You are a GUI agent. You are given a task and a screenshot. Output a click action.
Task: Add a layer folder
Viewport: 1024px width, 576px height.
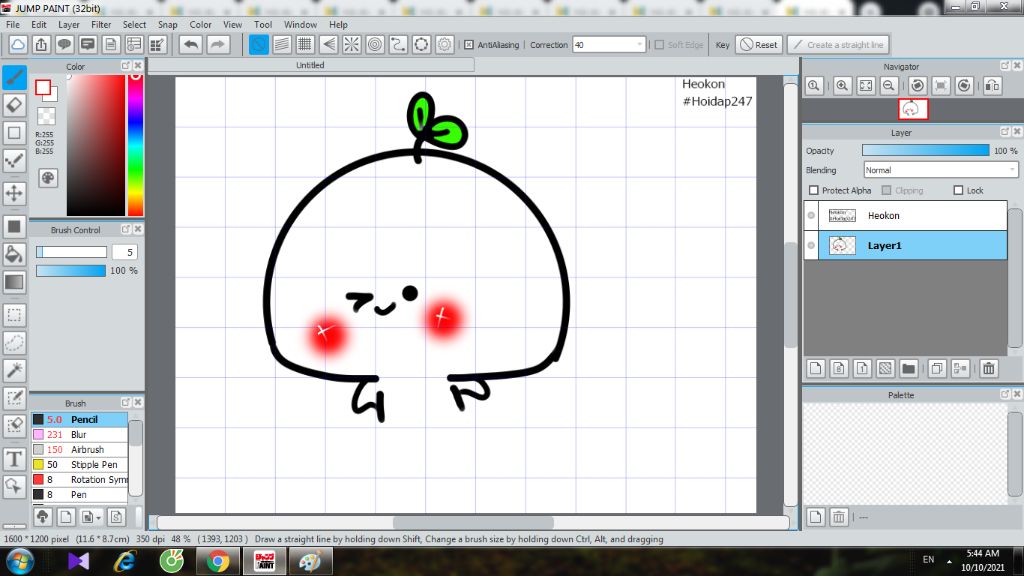(x=908, y=368)
